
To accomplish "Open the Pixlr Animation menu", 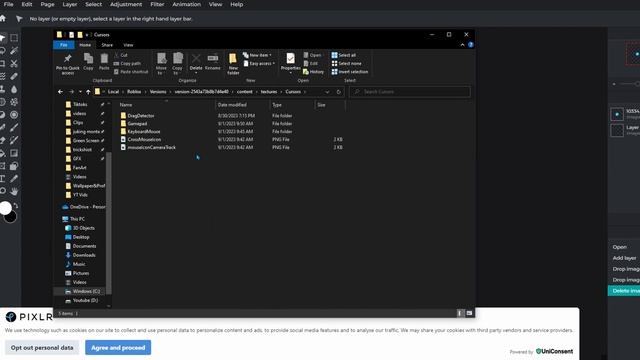I will pyautogui.click(x=187, y=4).
